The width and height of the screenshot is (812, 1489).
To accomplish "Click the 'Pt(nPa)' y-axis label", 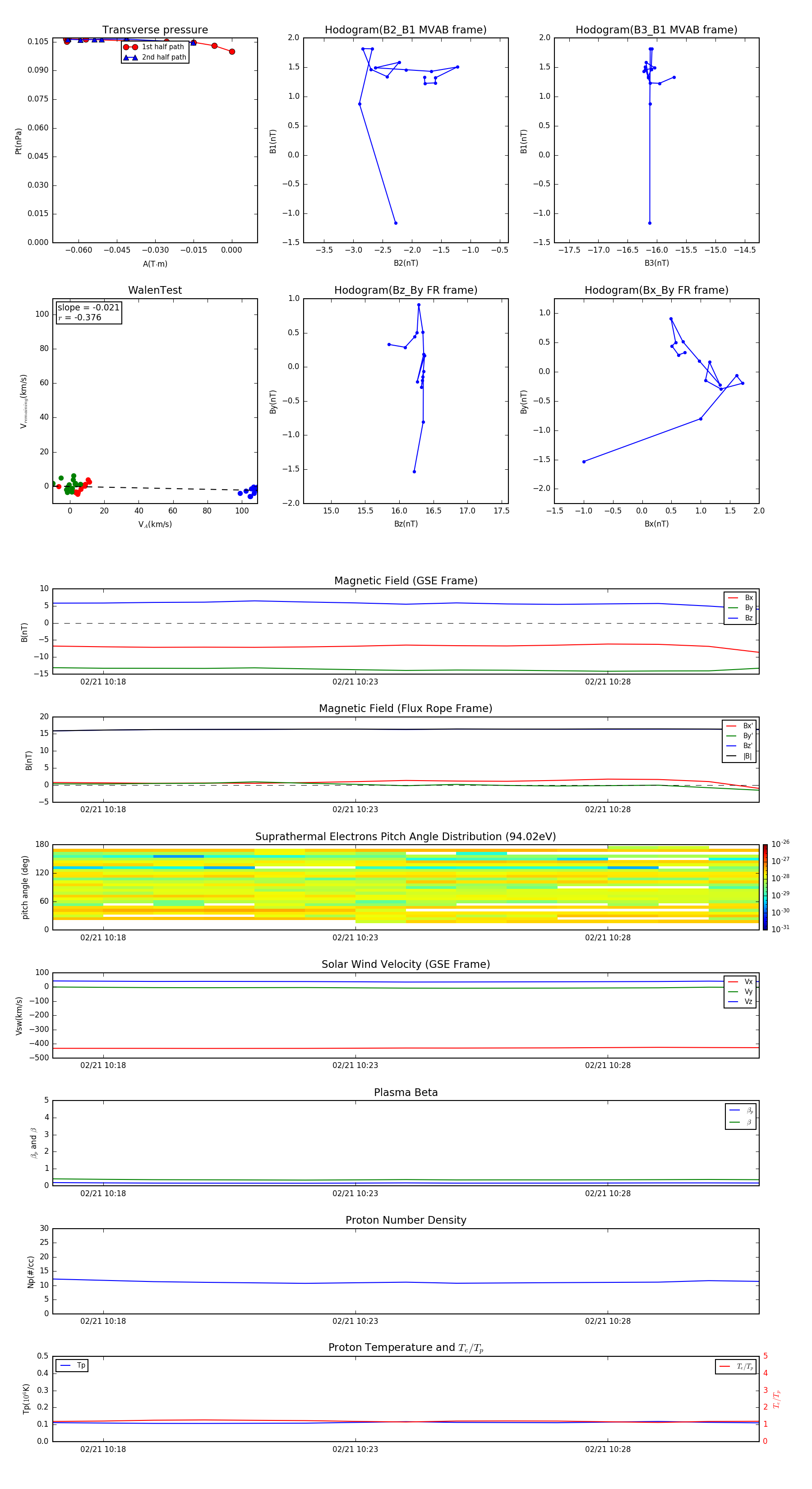I will [x=18, y=141].
